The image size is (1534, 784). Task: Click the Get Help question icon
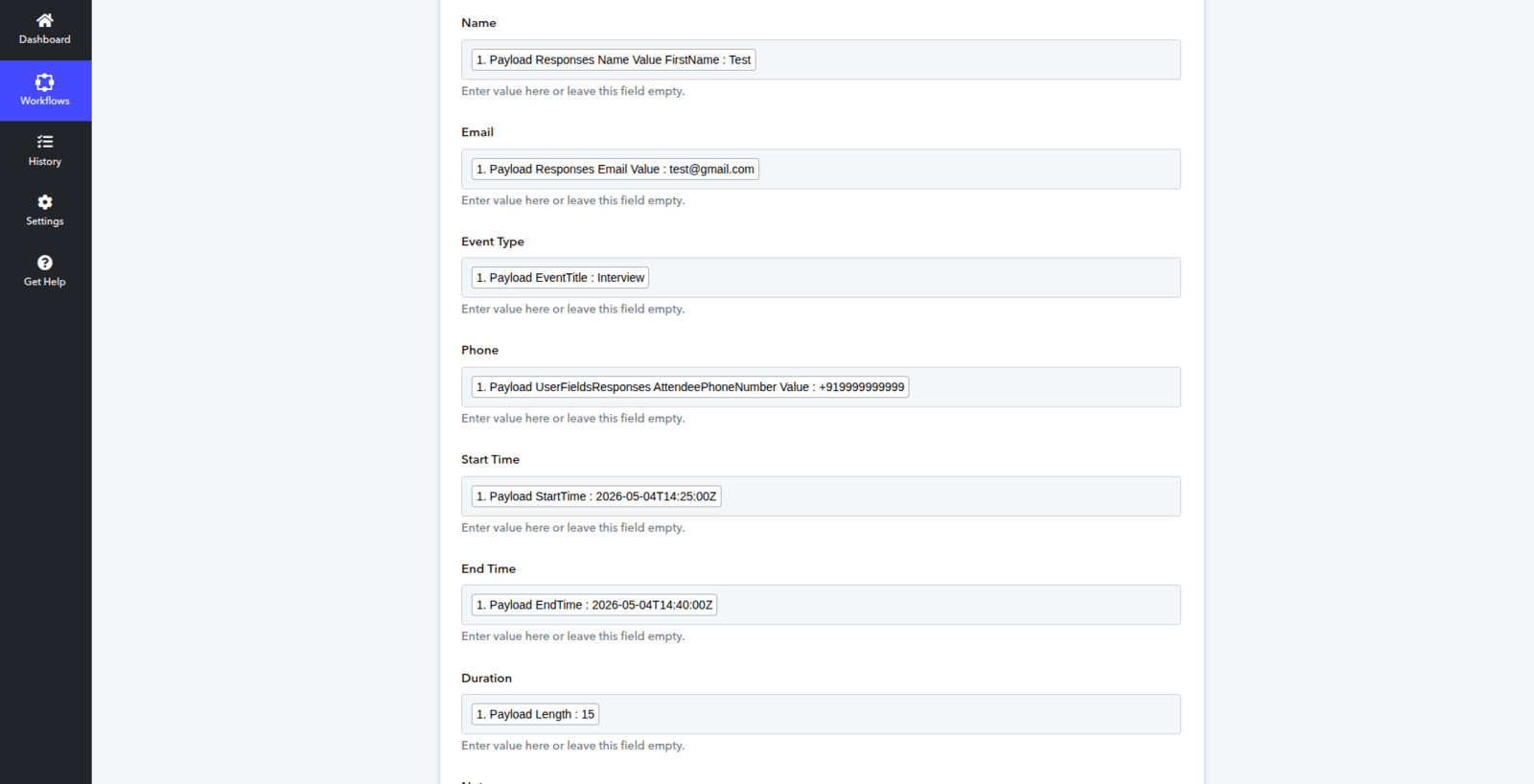(45, 263)
